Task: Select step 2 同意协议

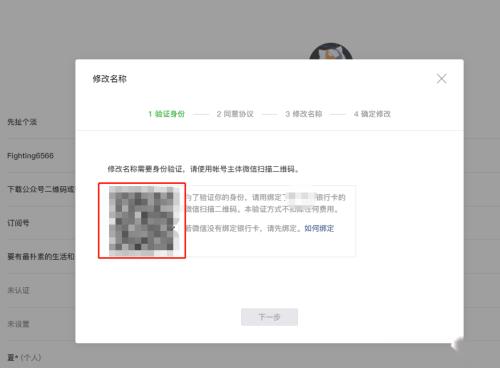Action: tap(235, 114)
